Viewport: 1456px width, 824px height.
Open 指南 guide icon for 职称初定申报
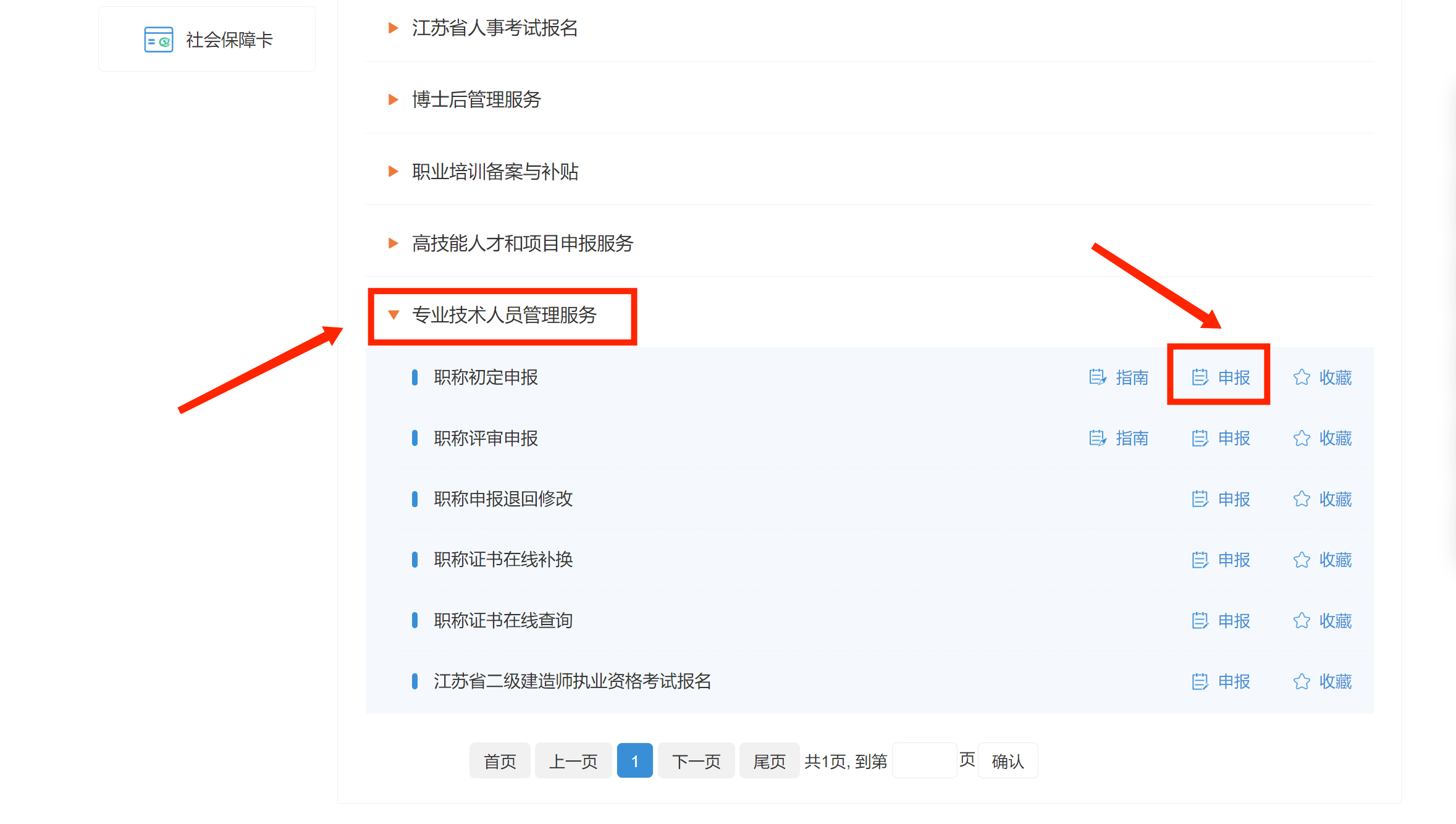1097,377
